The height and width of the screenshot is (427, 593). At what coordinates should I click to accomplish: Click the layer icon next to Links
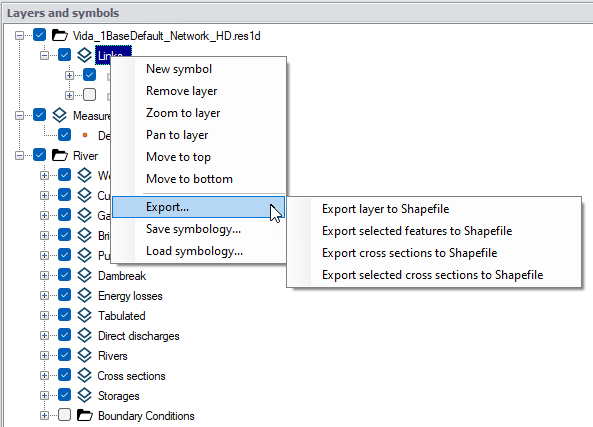[84, 55]
